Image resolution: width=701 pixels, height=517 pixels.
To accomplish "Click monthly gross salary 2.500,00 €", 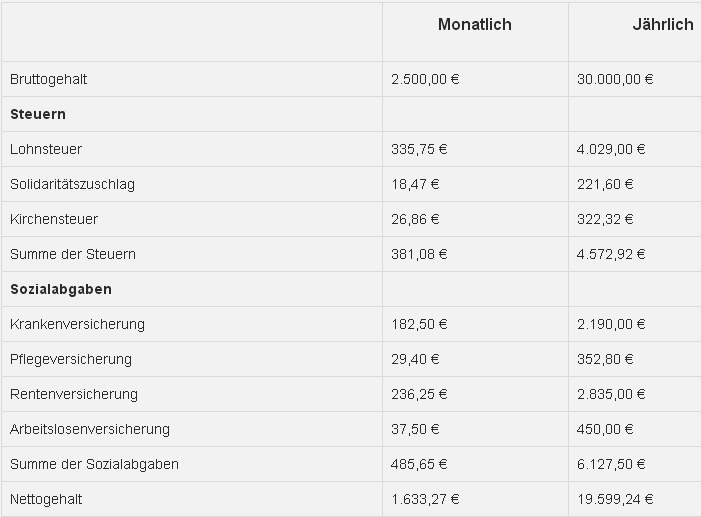I will 425,79.
